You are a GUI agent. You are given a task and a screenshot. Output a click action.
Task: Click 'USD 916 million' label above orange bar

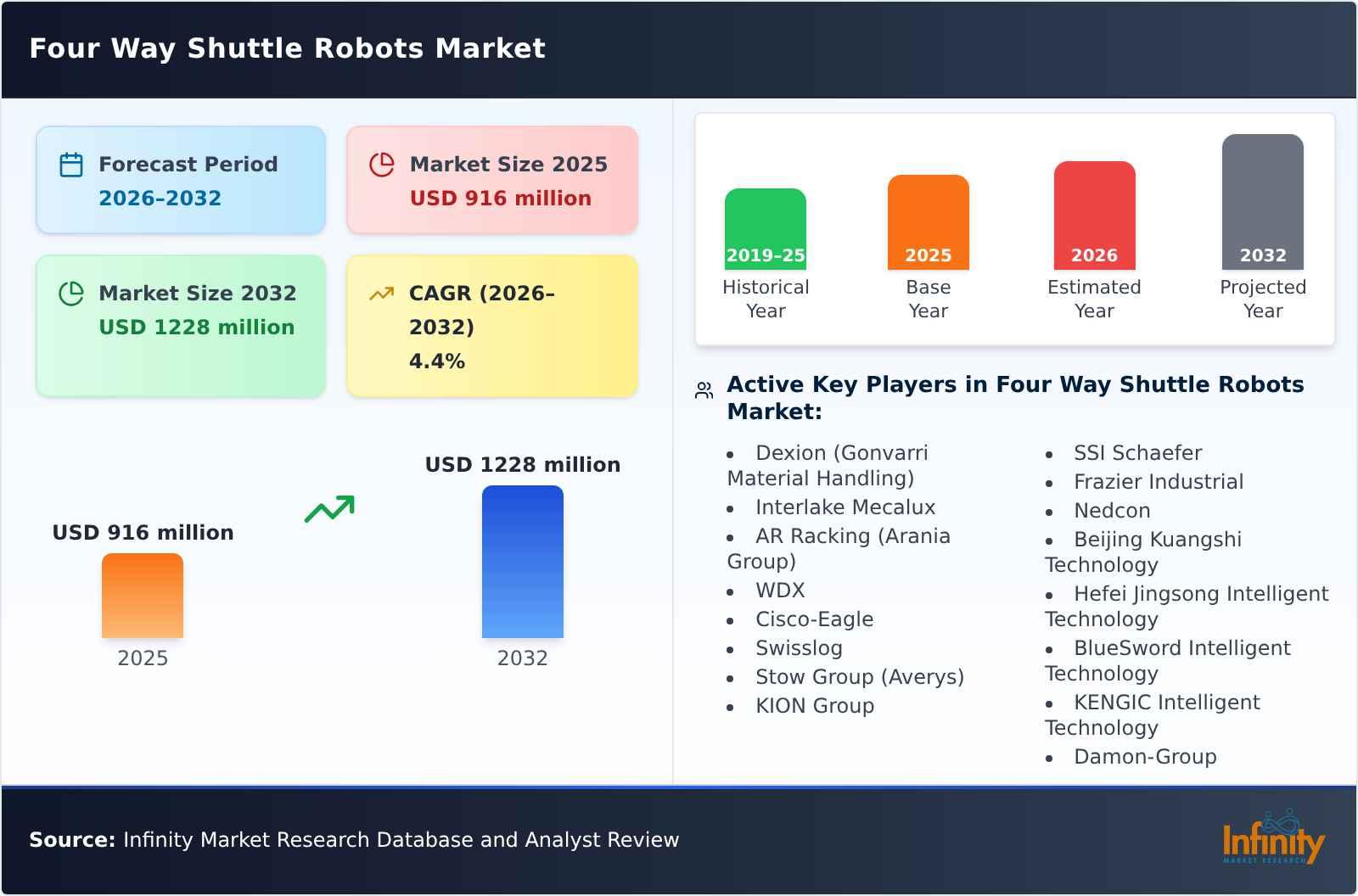tap(143, 533)
